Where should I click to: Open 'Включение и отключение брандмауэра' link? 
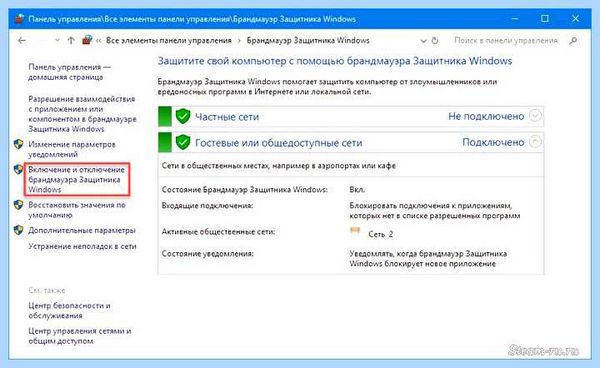(x=77, y=179)
